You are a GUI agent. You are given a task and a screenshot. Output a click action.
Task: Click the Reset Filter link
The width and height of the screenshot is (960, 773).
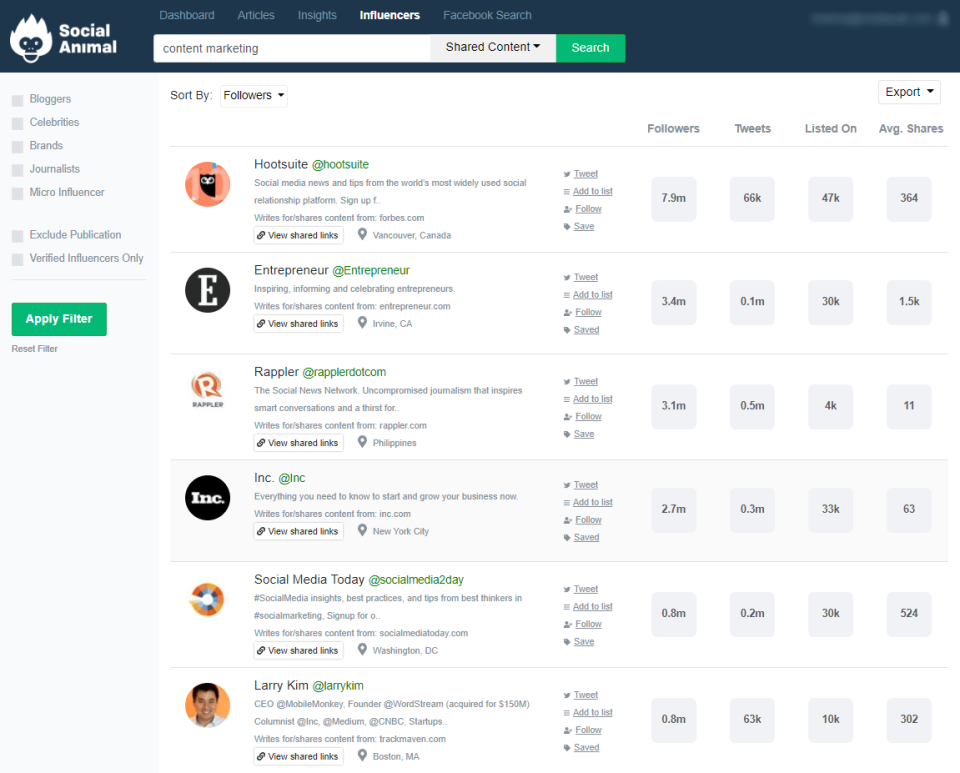33,348
